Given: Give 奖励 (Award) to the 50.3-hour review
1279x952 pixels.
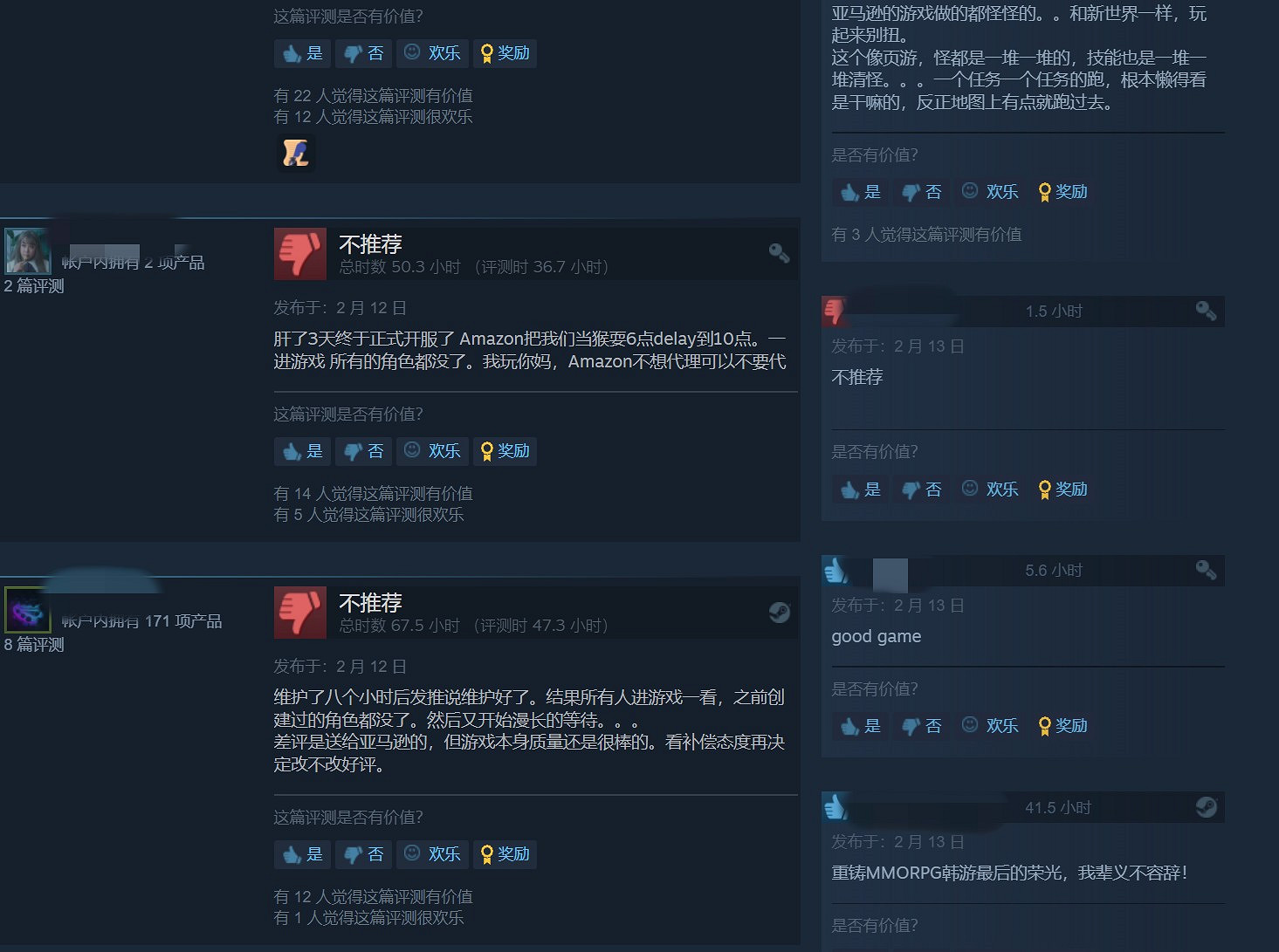Looking at the screenshot, I should click(505, 451).
